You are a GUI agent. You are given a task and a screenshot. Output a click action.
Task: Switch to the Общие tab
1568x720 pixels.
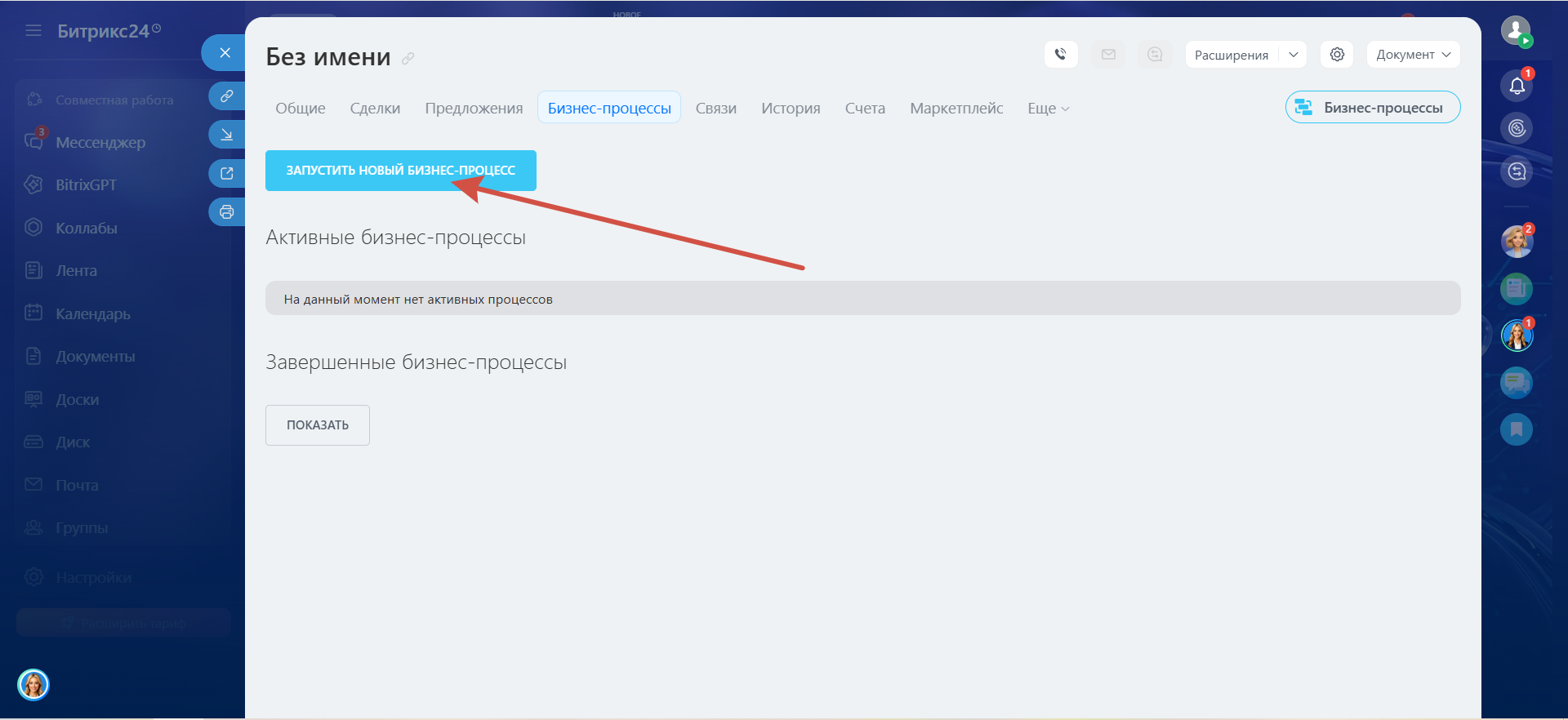coord(301,108)
